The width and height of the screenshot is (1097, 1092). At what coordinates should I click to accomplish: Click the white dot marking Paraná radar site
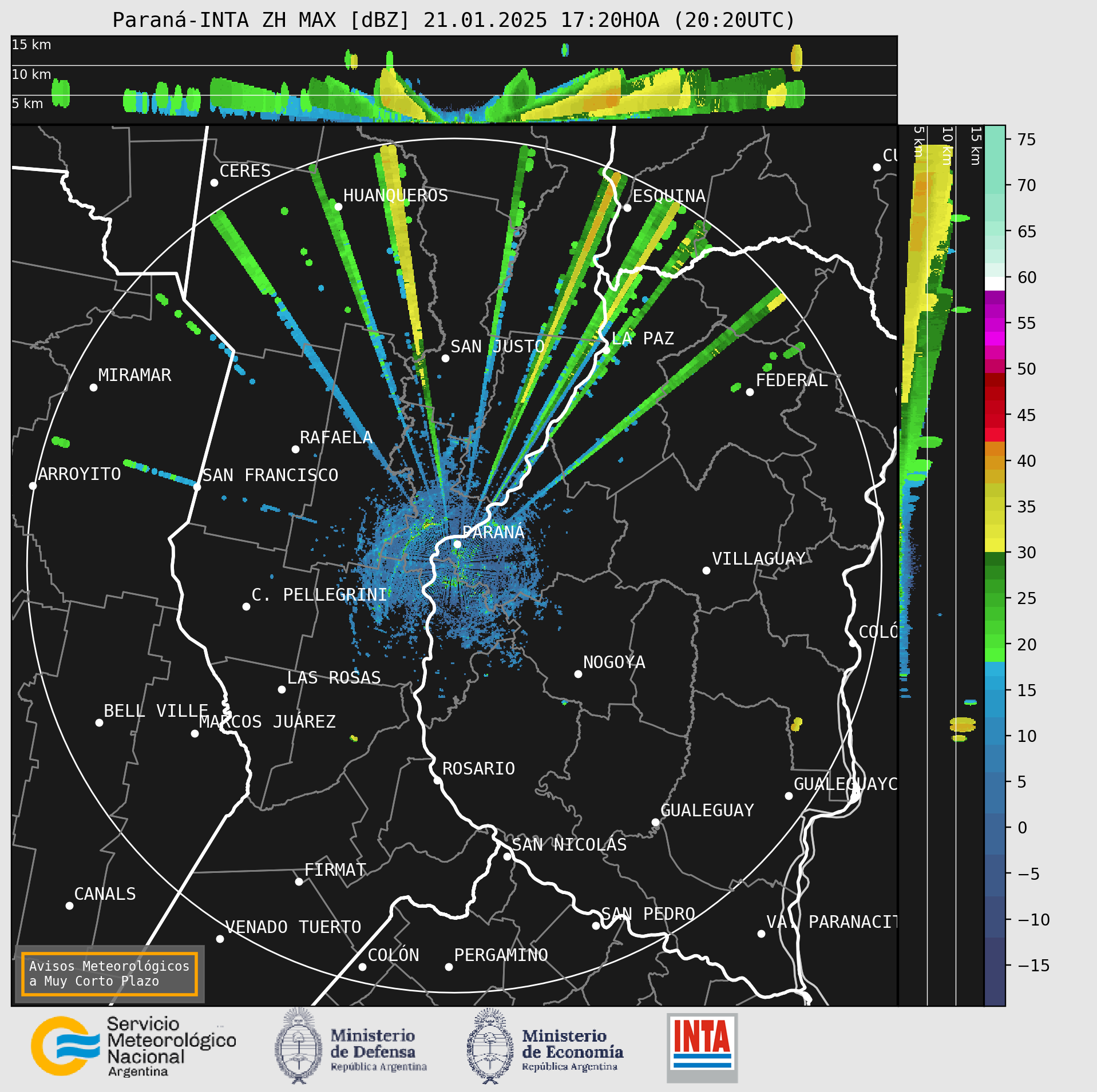457,544
